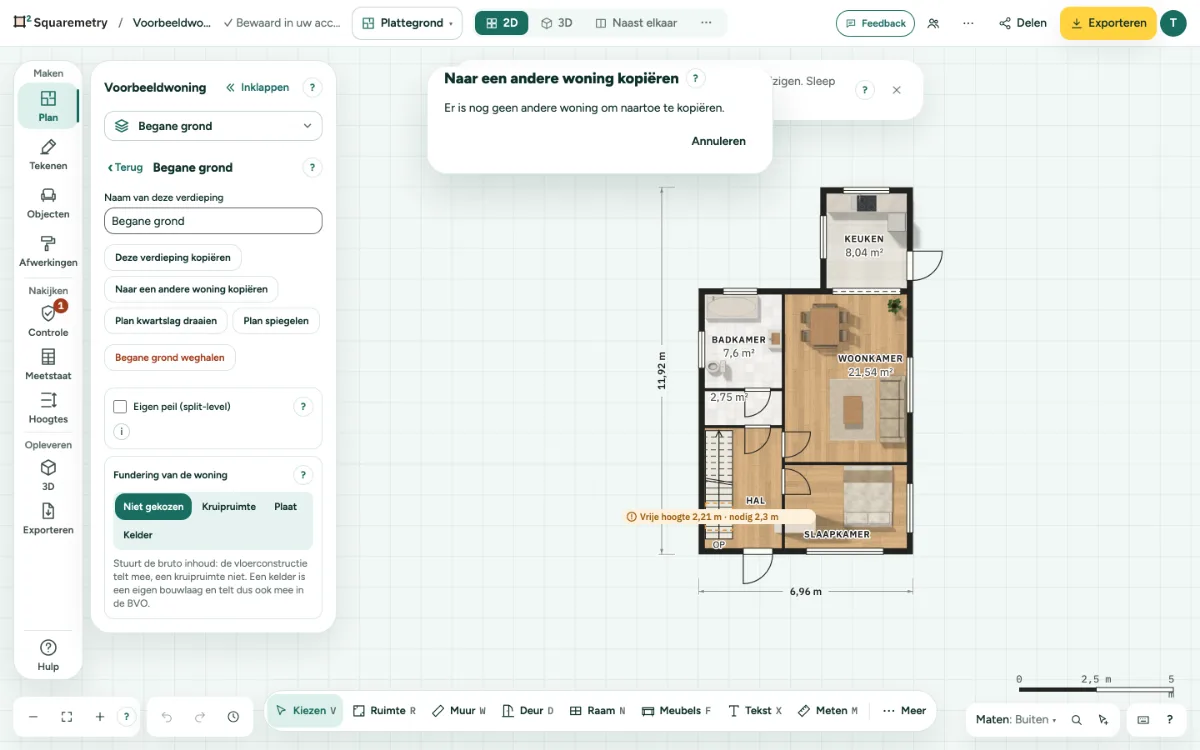Open keyboard shortcuts icon
This screenshot has height=750, width=1200.
pyautogui.click(x=1143, y=720)
